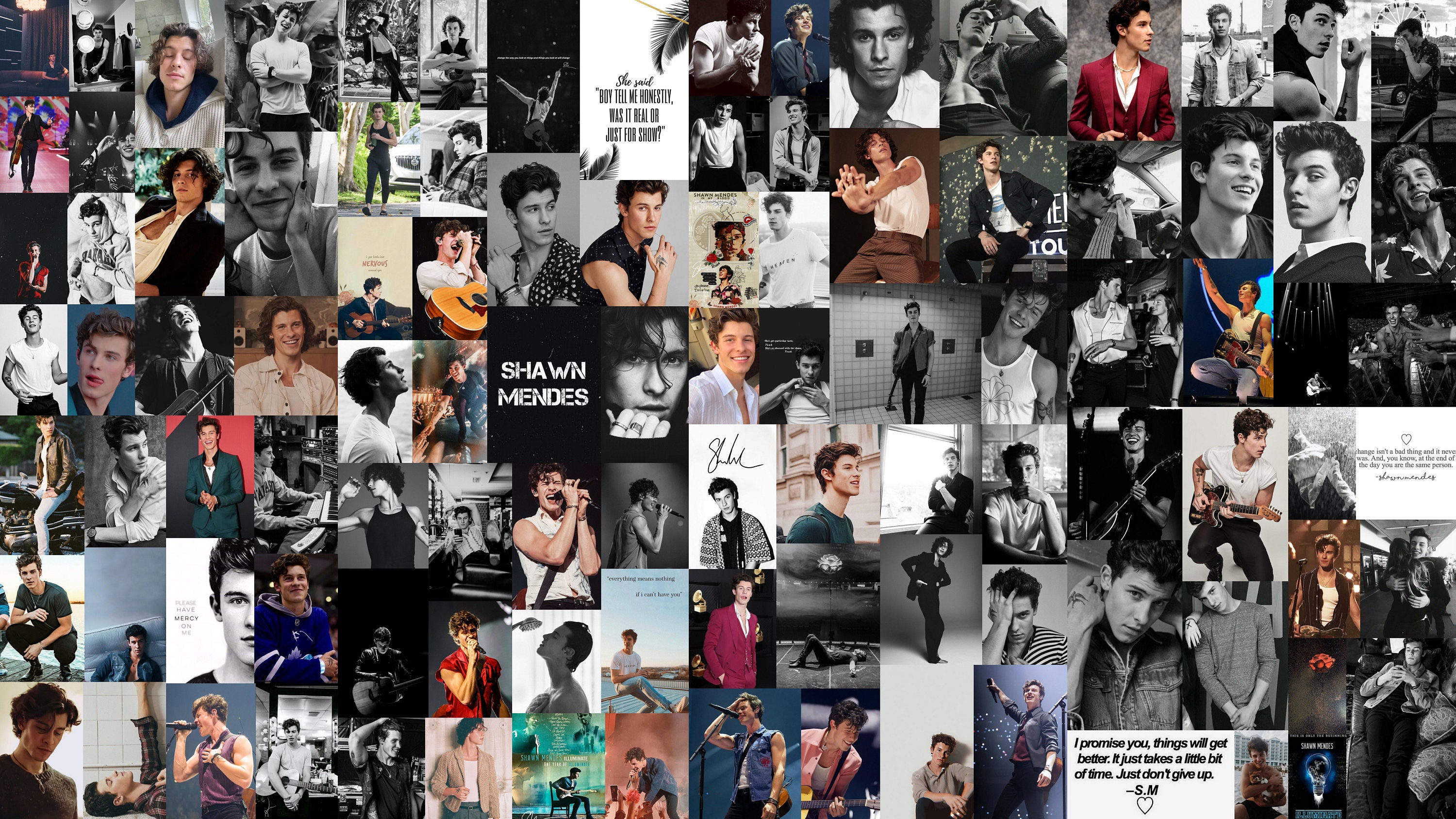The height and width of the screenshot is (819, 1456).
Task: Click the red rose on black tile
Action: click(1317, 685)
